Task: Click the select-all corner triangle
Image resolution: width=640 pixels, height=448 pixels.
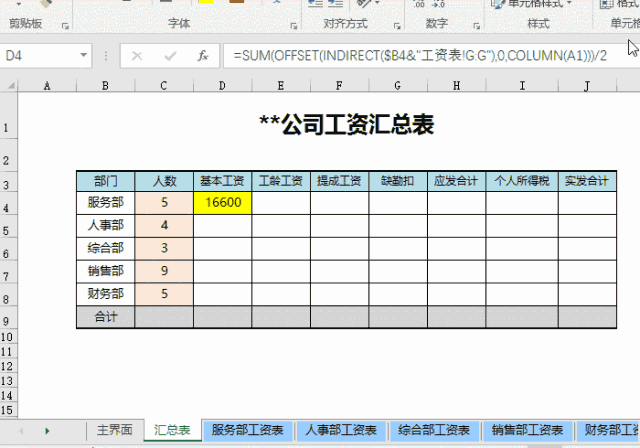Action: (x=11, y=86)
